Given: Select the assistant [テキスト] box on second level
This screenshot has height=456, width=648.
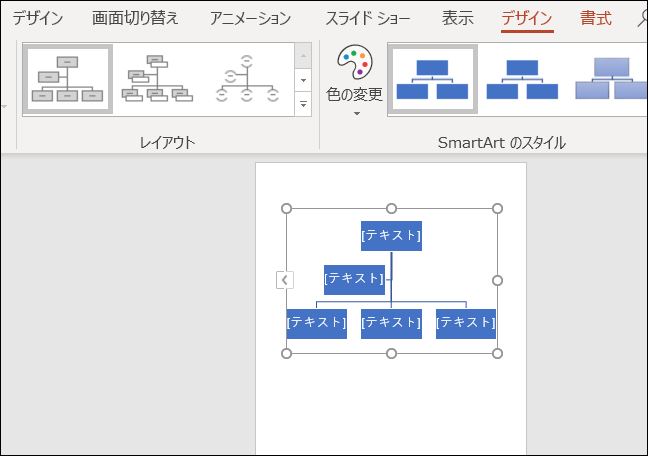Looking at the screenshot, I should [354, 279].
